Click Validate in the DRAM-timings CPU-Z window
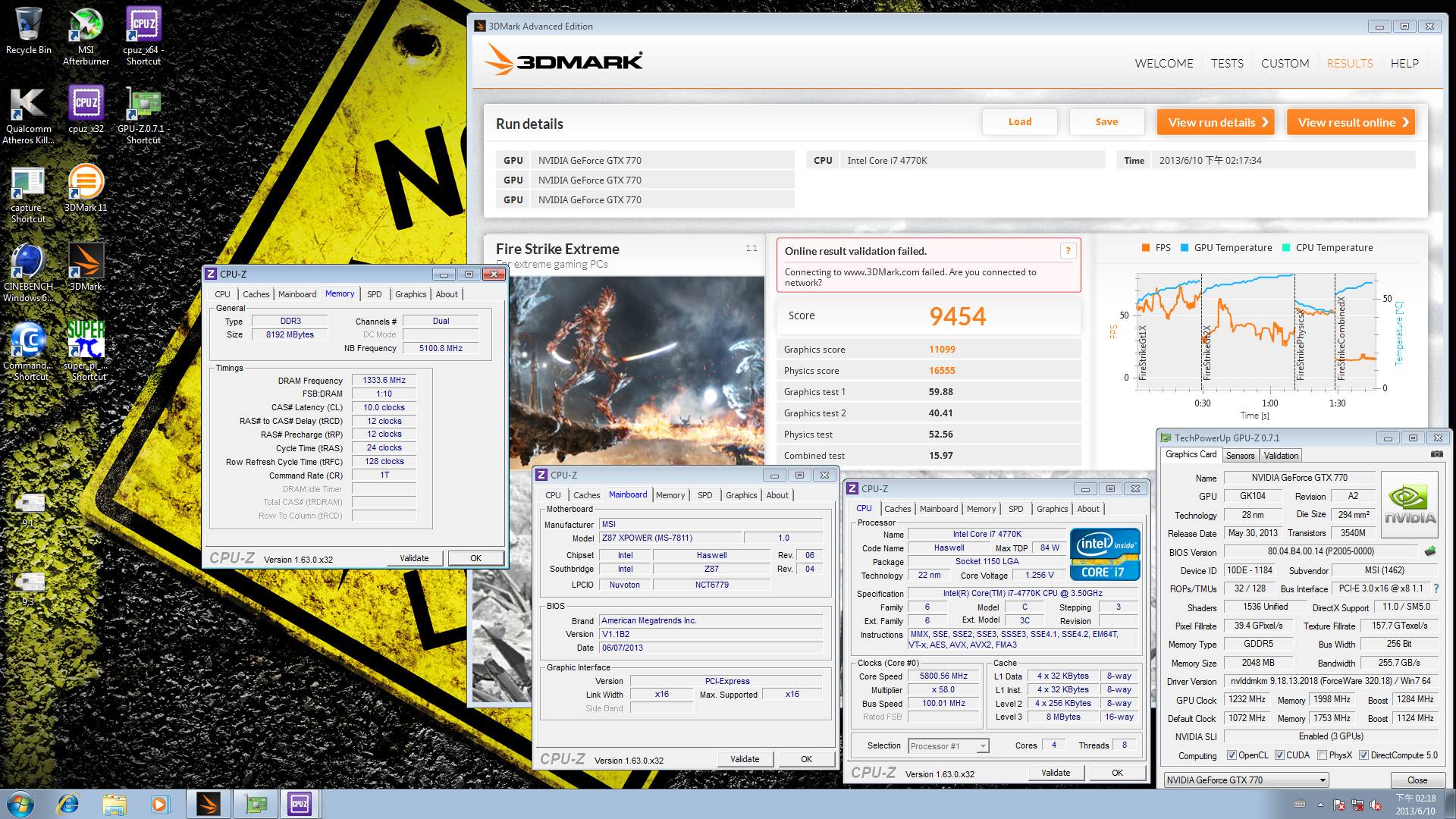Screen dimensions: 1456x819 click(x=414, y=558)
